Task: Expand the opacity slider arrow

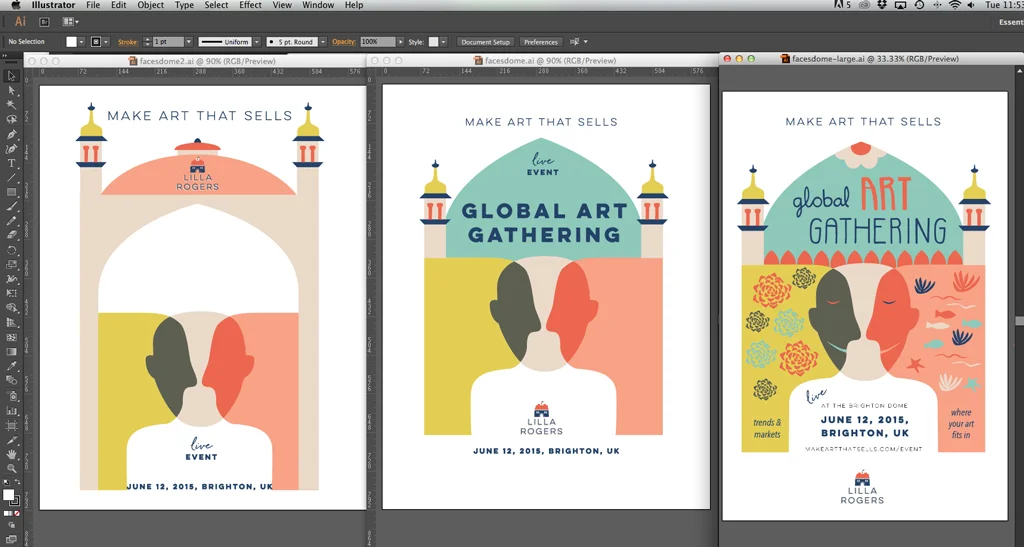Action: 400,42
